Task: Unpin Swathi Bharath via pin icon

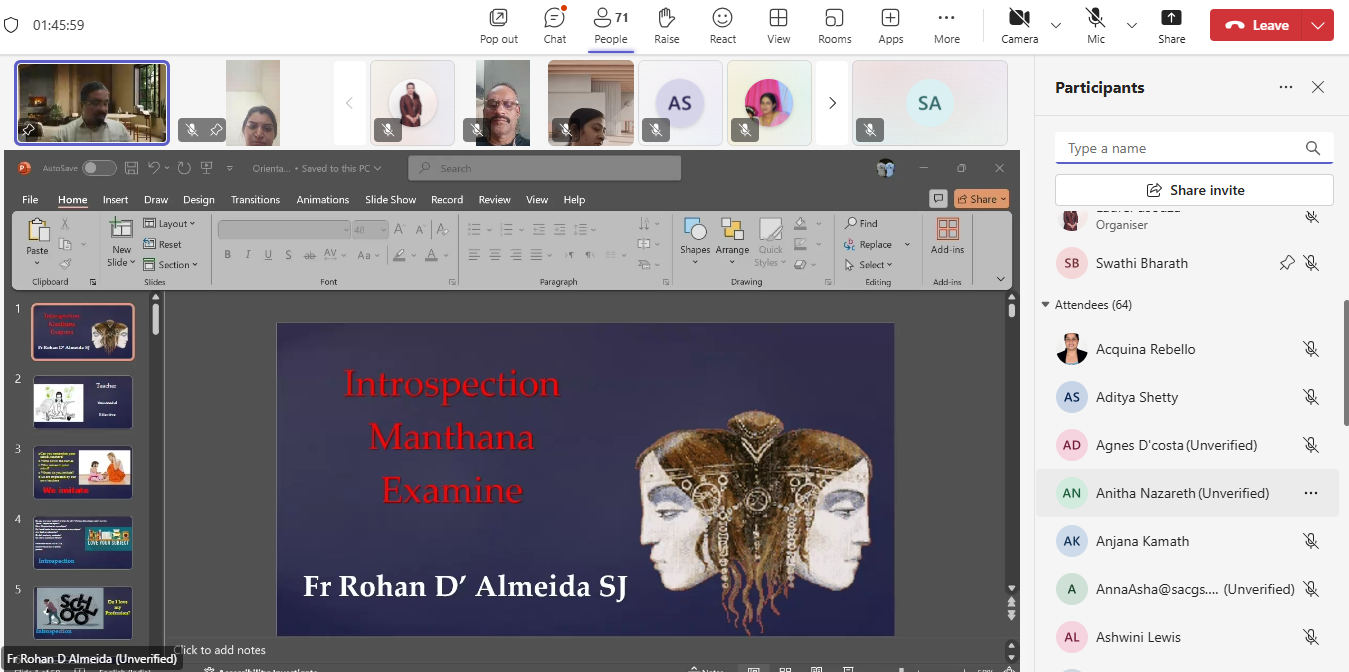Action: (x=1287, y=263)
